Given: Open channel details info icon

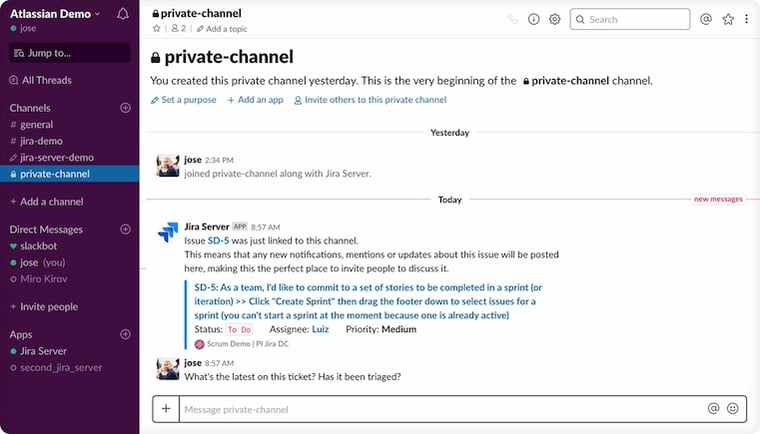Looking at the screenshot, I should point(534,19).
